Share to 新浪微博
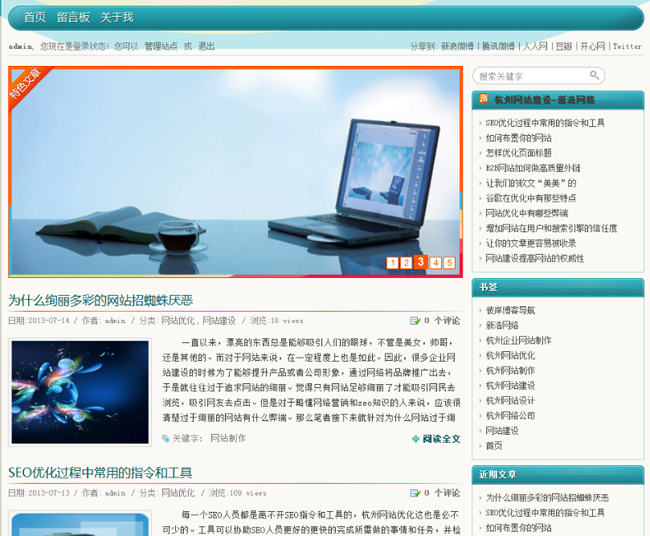 457,46
